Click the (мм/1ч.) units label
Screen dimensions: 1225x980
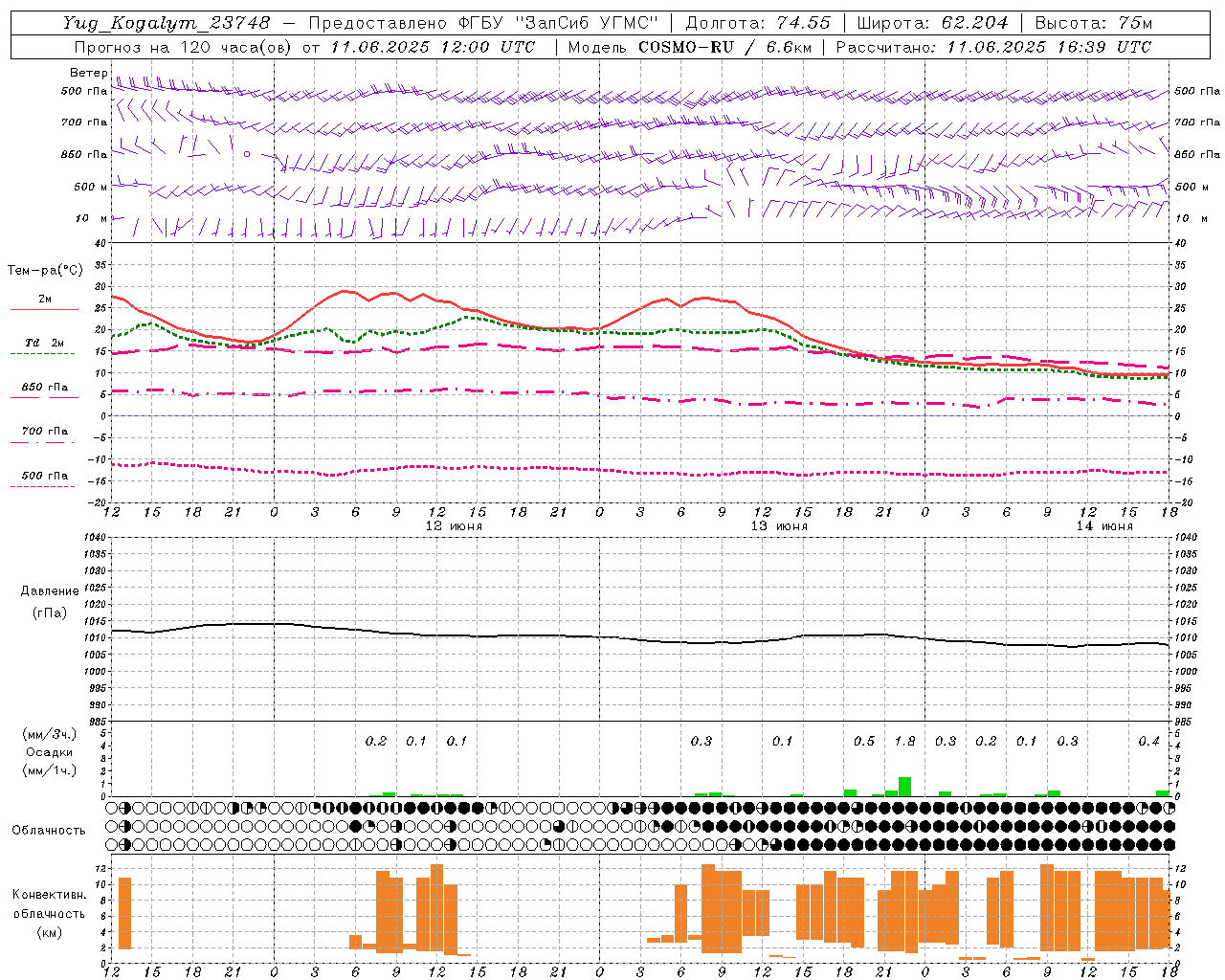pos(50,770)
